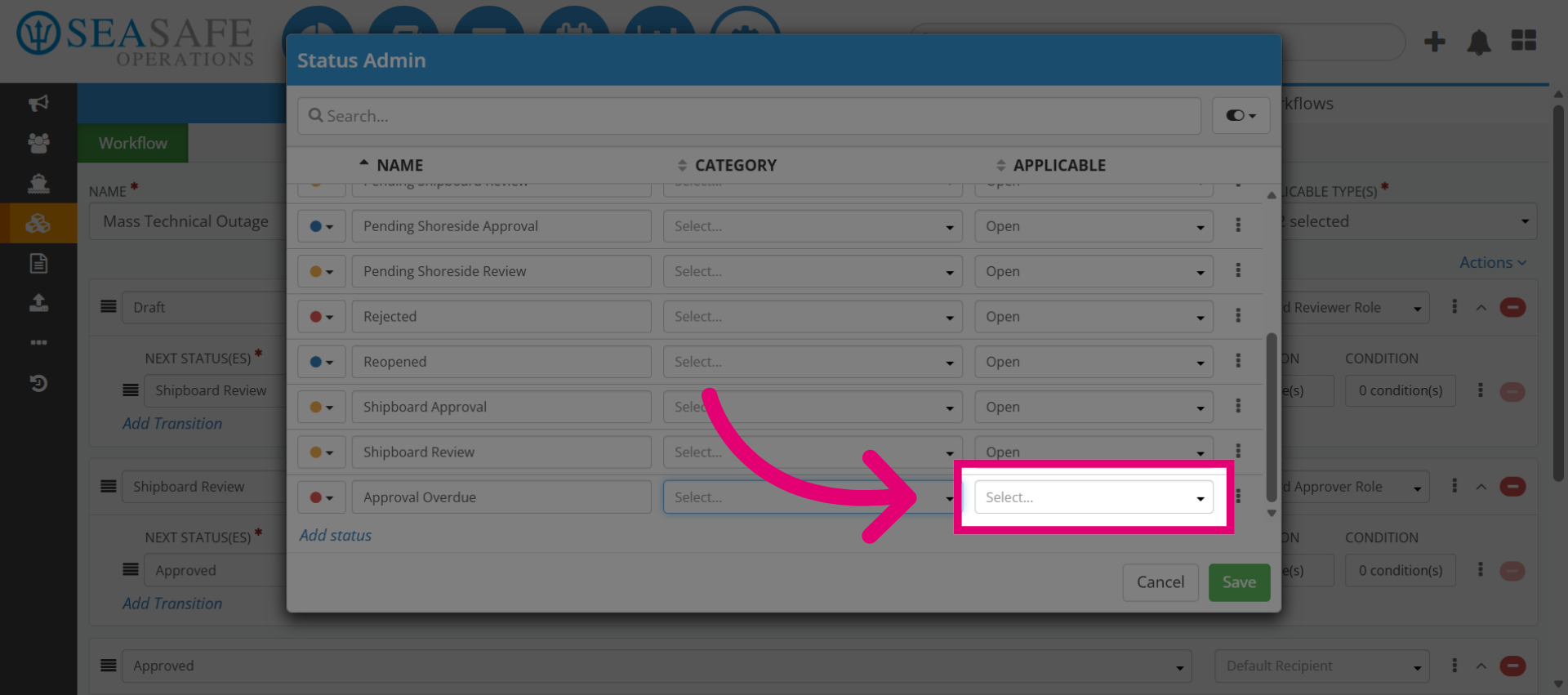The image size is (1568, 695).
Task: Open category dropdown for Rejected
Action: pos(813,317)
